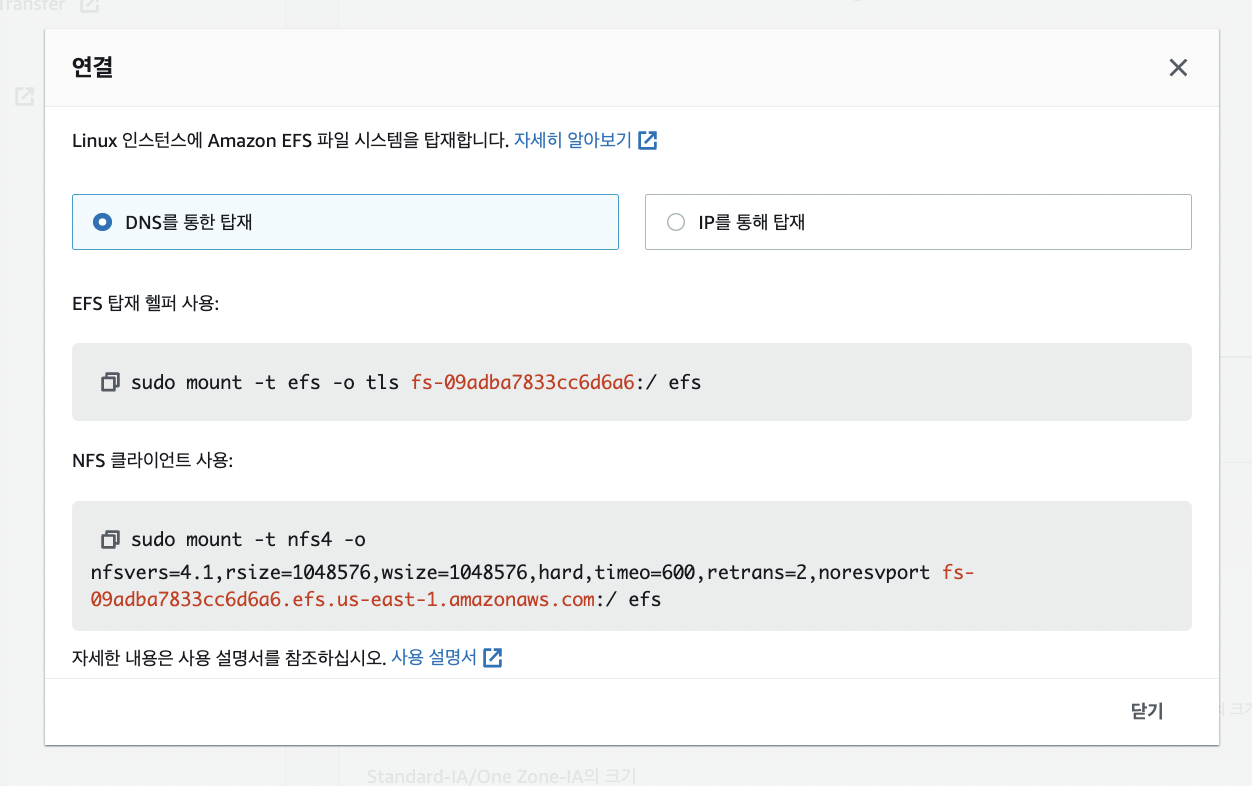Screen dimensions: 1252x786
Task: Click the 연결 dialog title
Action: coord(92,67)
